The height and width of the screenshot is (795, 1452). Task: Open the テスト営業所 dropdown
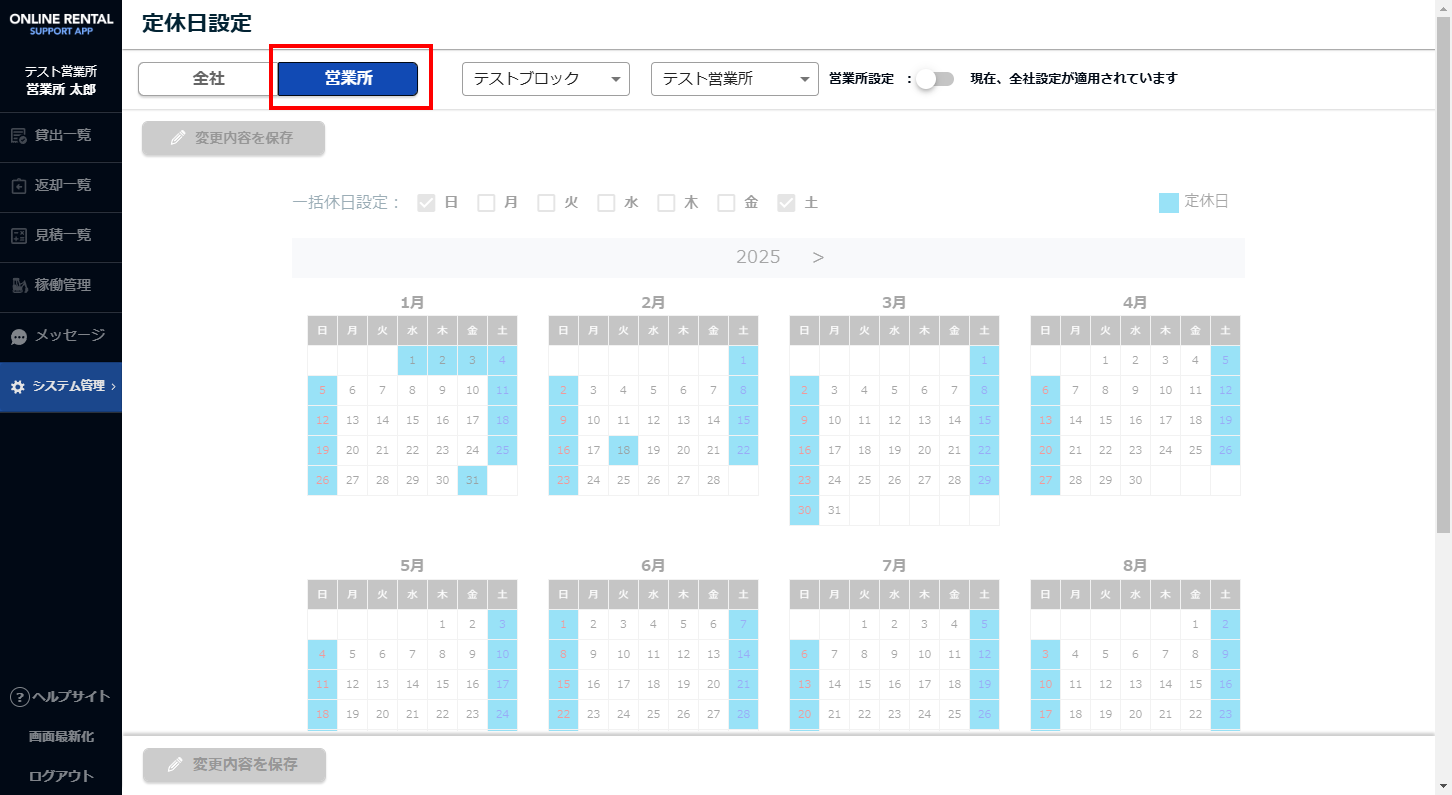coord(734,79)
